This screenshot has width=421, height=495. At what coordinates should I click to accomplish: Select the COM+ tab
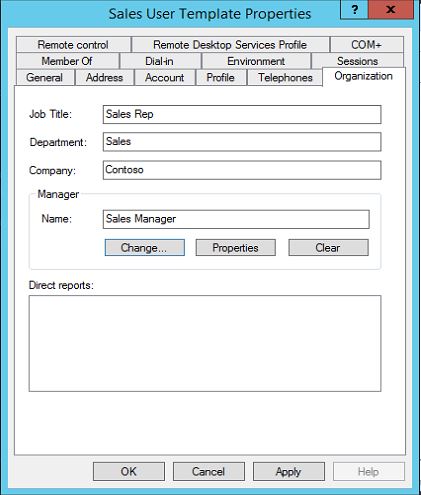(366, 45)
